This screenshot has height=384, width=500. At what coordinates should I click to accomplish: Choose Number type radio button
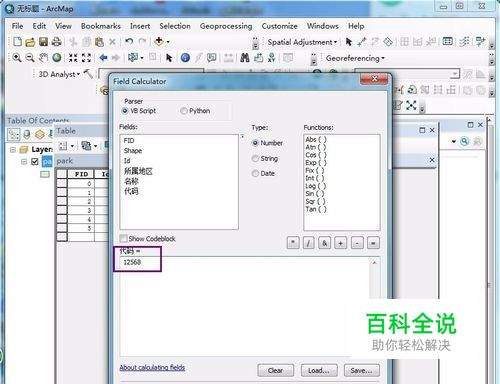[255, 143]
